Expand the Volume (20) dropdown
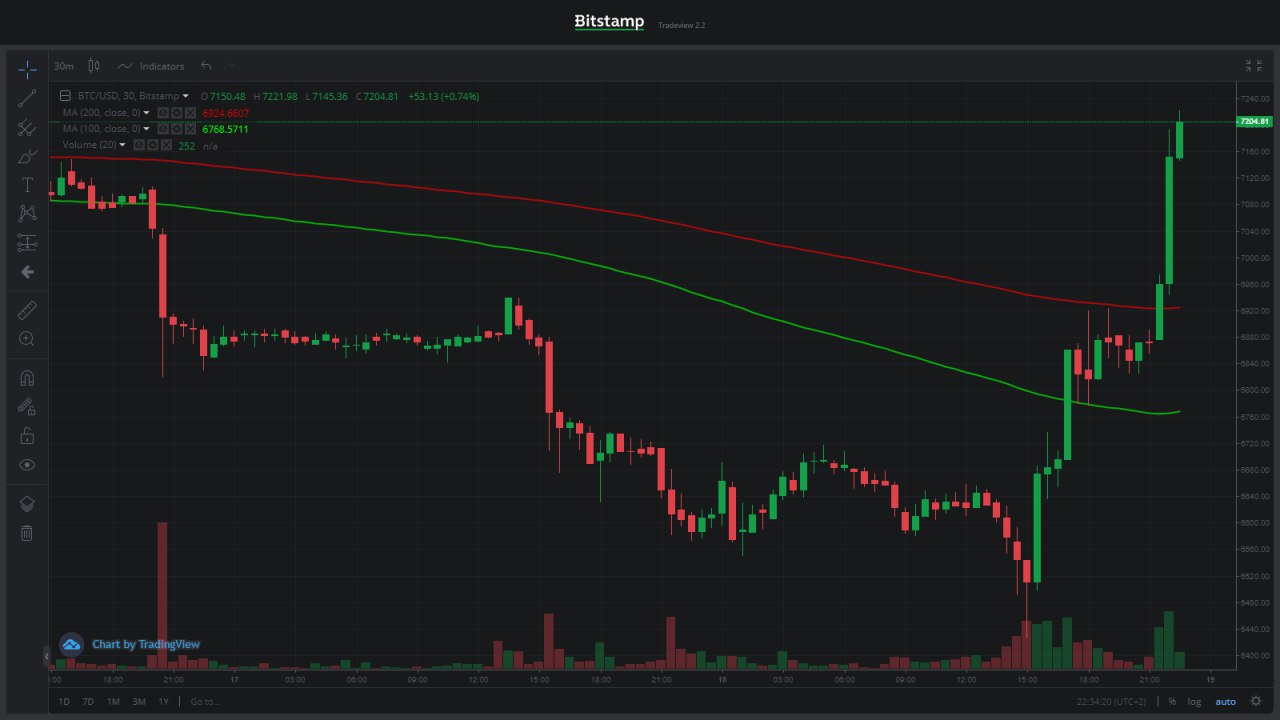Image resolution: width=1280 pixels, height=720 pixels. [x=122, y=145]
